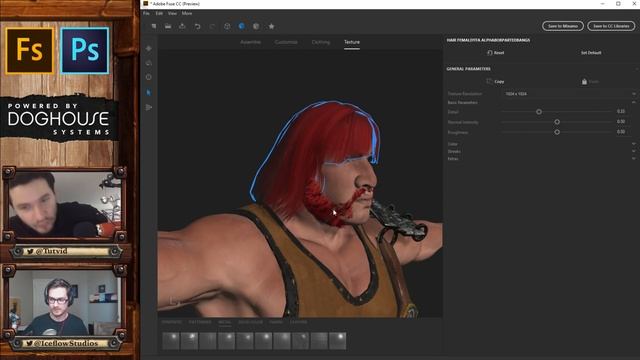This screenshot has width=640, height=360.
Task: Click Save to Mixamo button
Action: click(563, 26)
